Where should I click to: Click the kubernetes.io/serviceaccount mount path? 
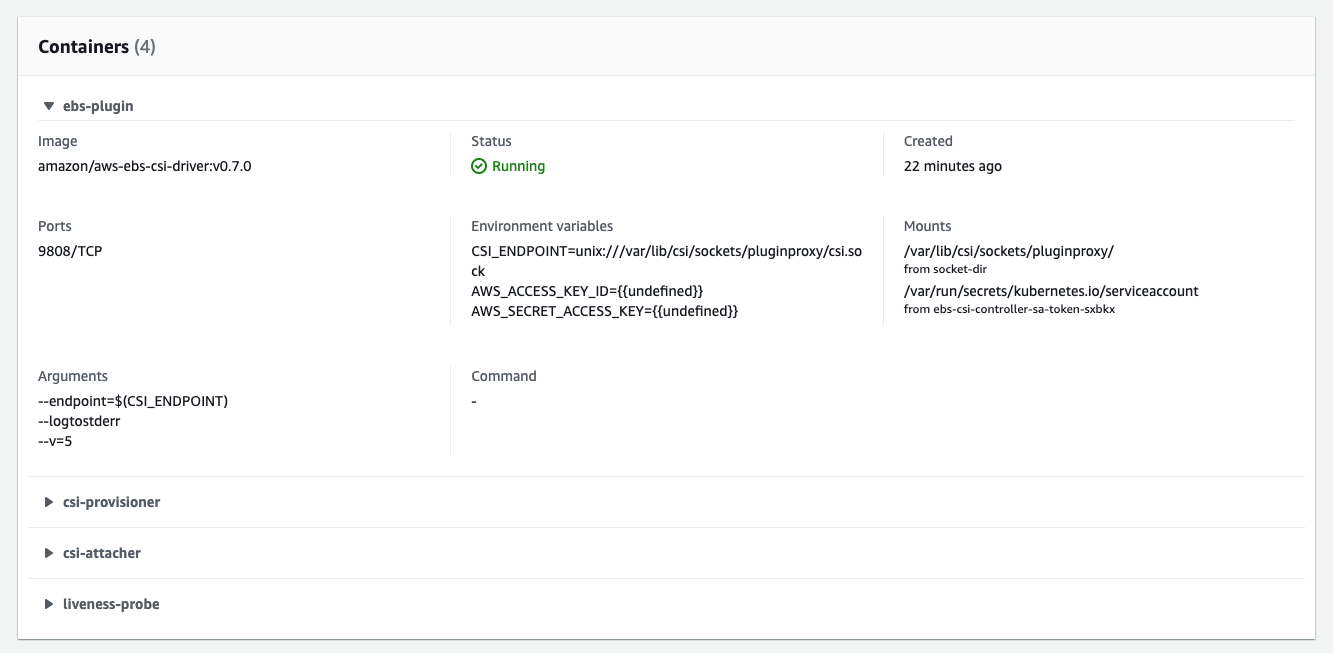click(x=1051, y=291)
